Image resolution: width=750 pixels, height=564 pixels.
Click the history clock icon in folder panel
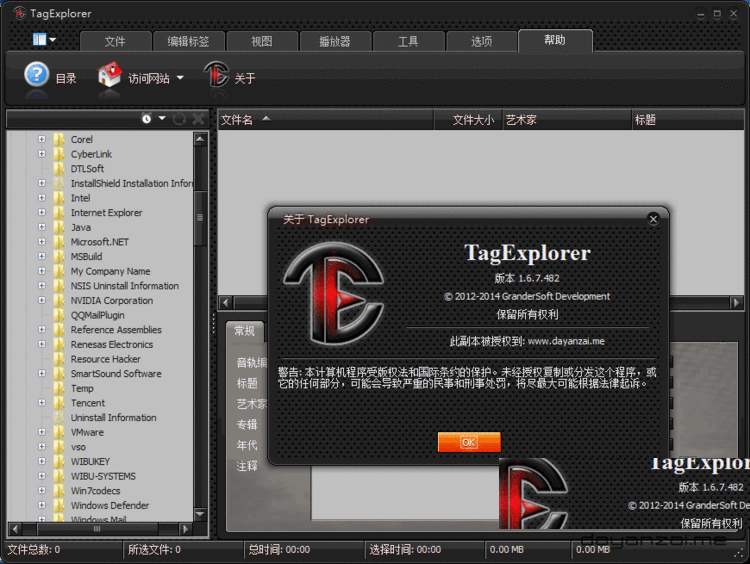[x=146, y=119]
